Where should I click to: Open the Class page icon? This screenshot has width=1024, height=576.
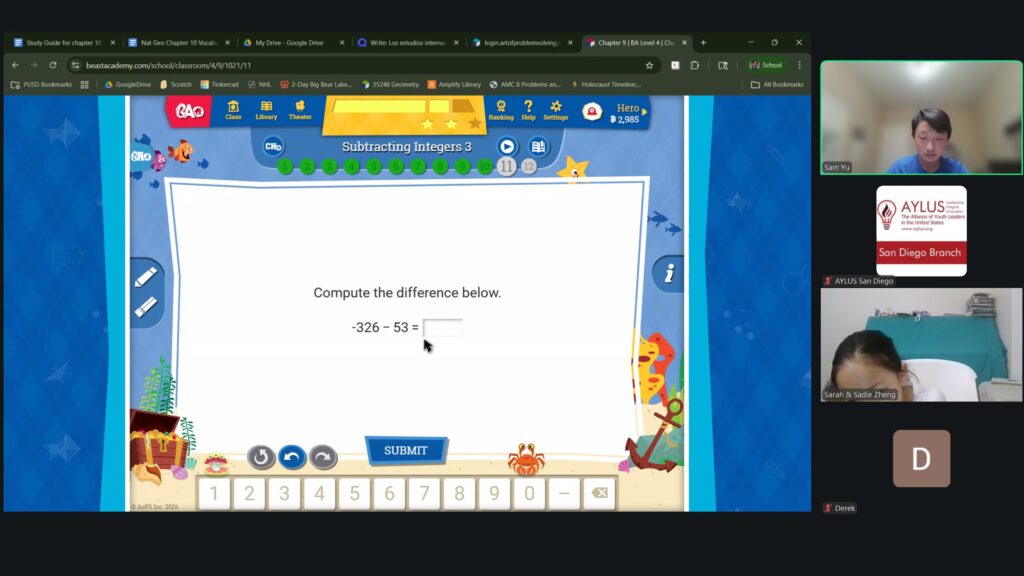(233, 110)
